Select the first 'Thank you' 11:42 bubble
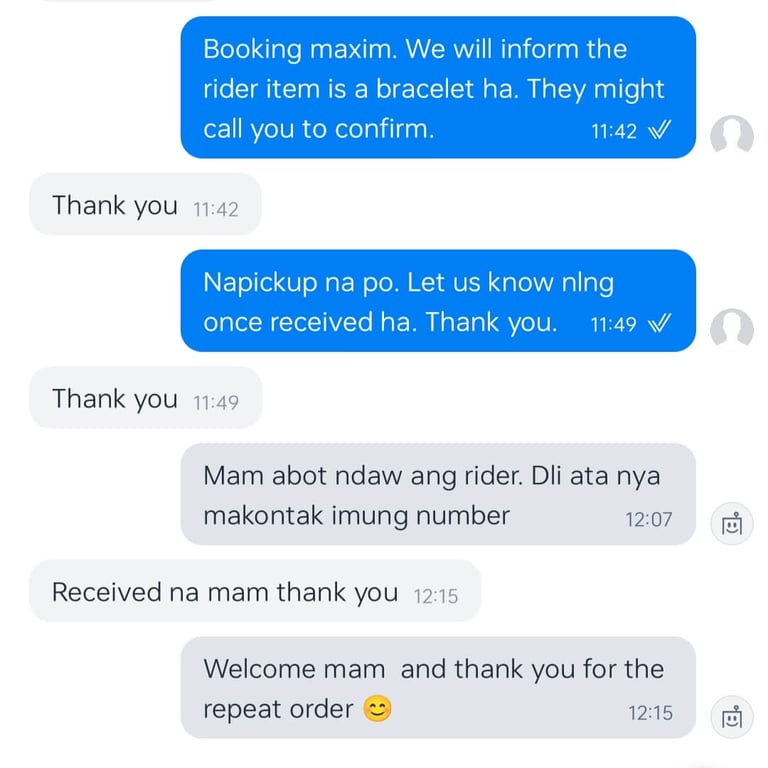768x768 pixels. [145, 204]
